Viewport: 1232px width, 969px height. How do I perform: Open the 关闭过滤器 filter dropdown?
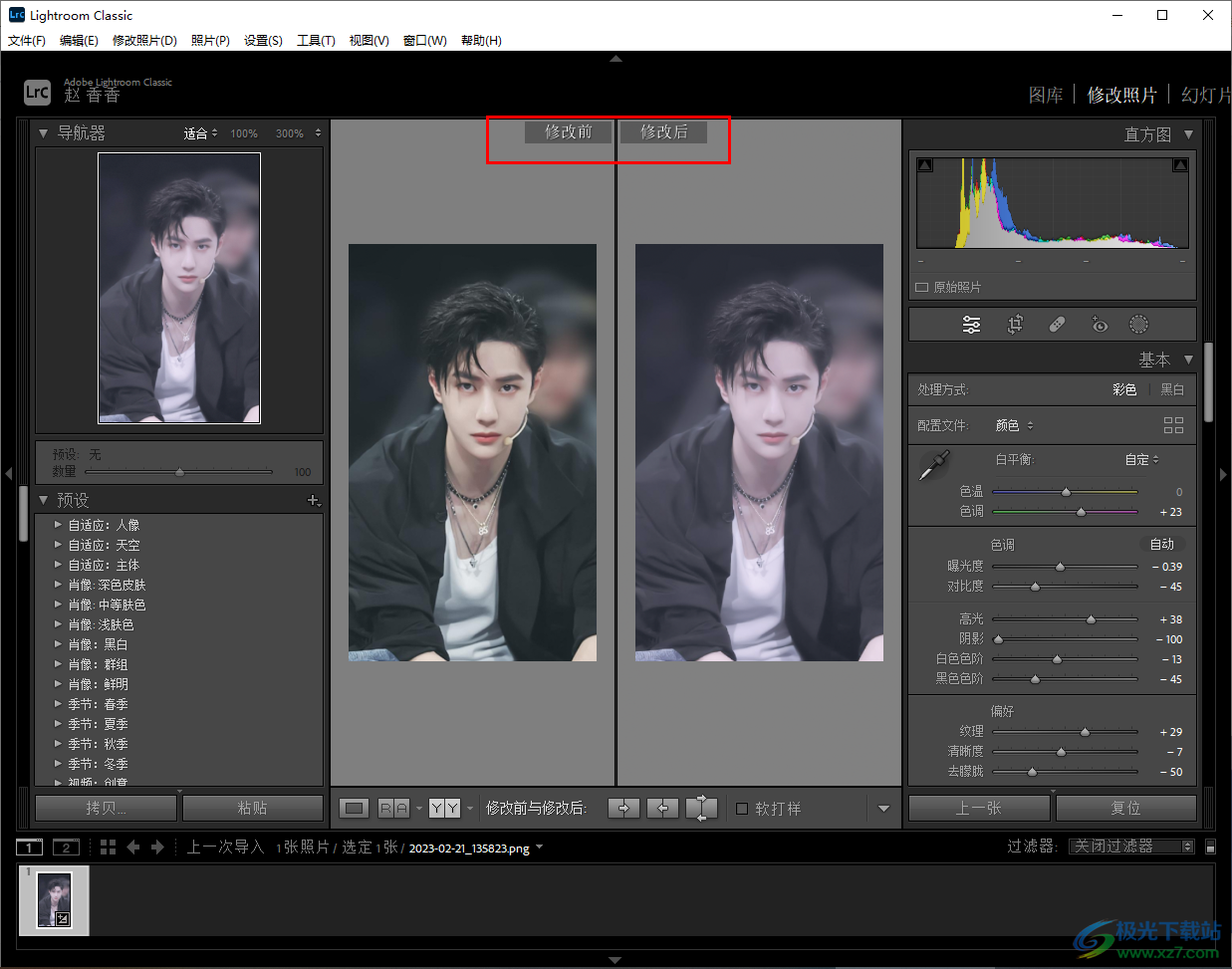click(1131, 847)
